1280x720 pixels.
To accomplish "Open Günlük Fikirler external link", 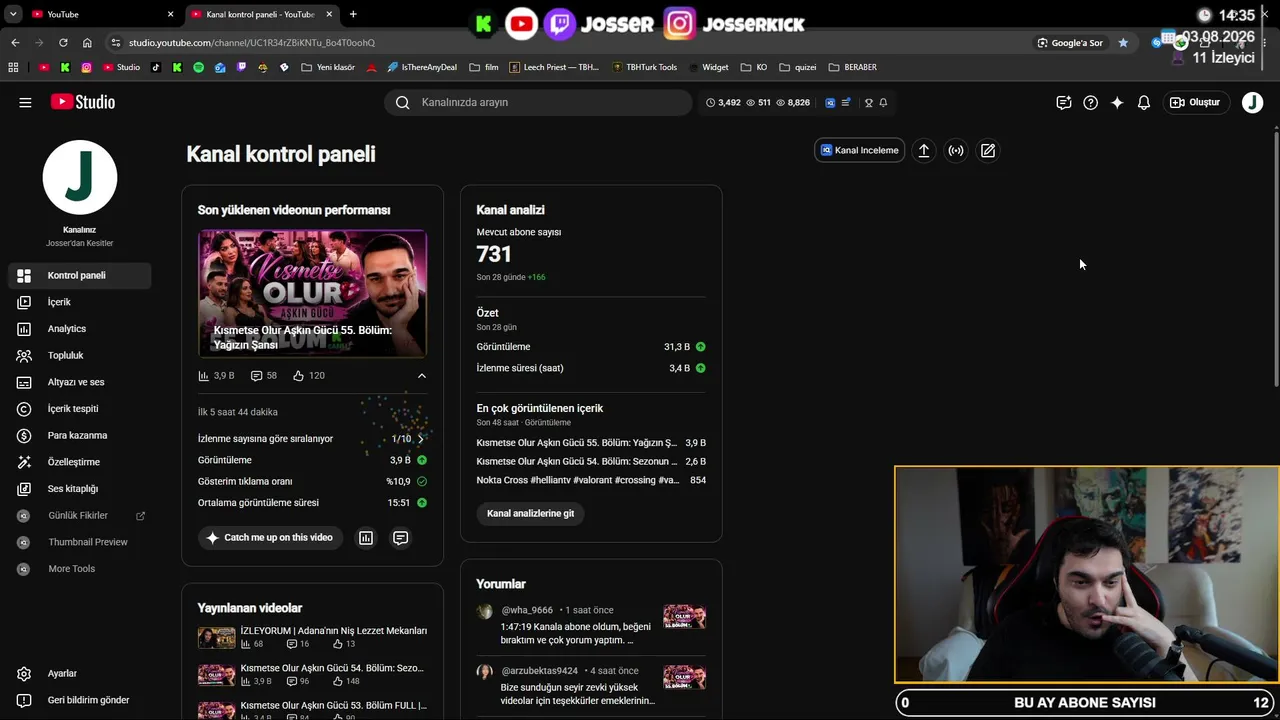I will pos(80,515).
